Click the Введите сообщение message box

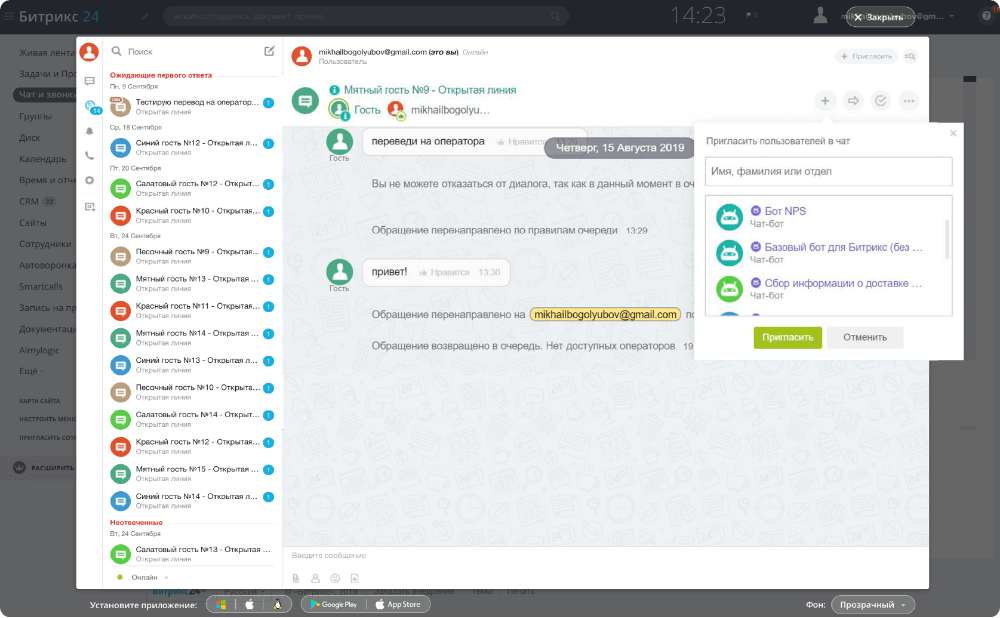605,556
